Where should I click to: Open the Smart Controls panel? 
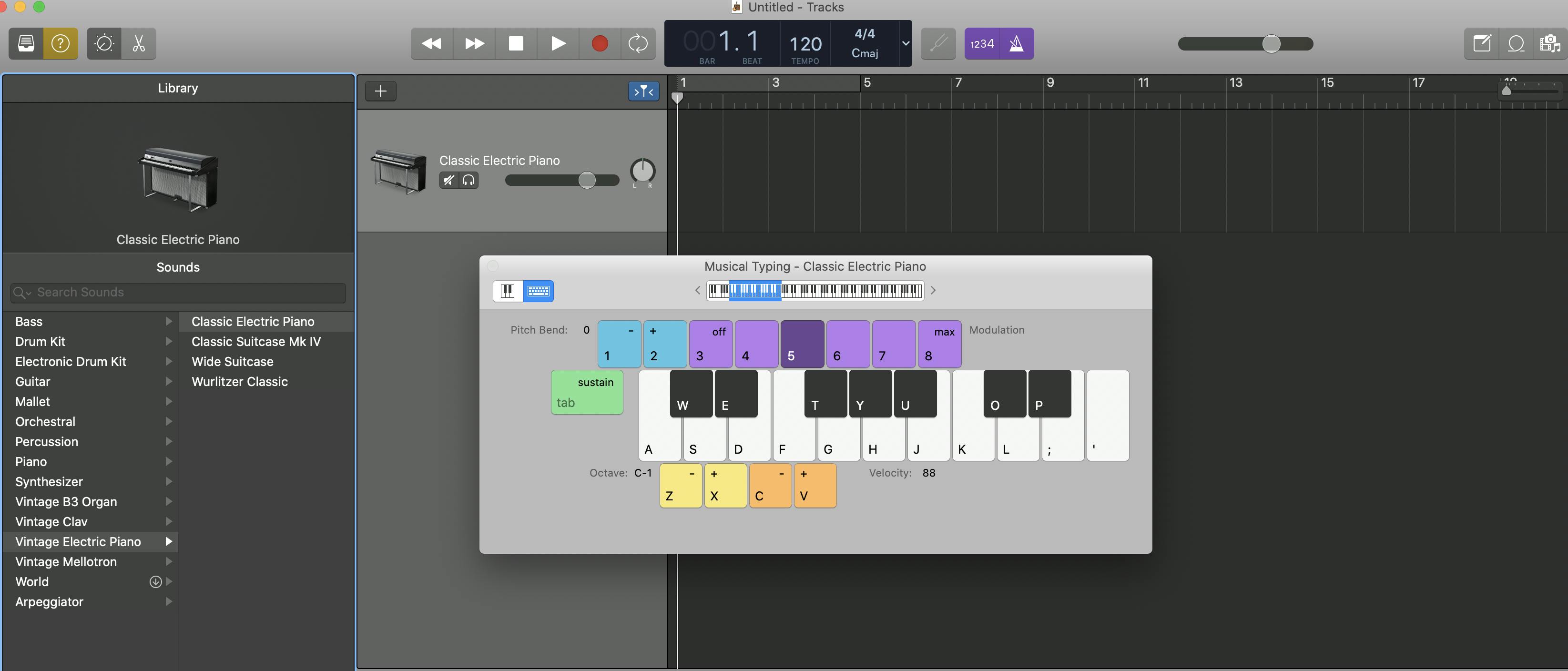pos(104,43)
